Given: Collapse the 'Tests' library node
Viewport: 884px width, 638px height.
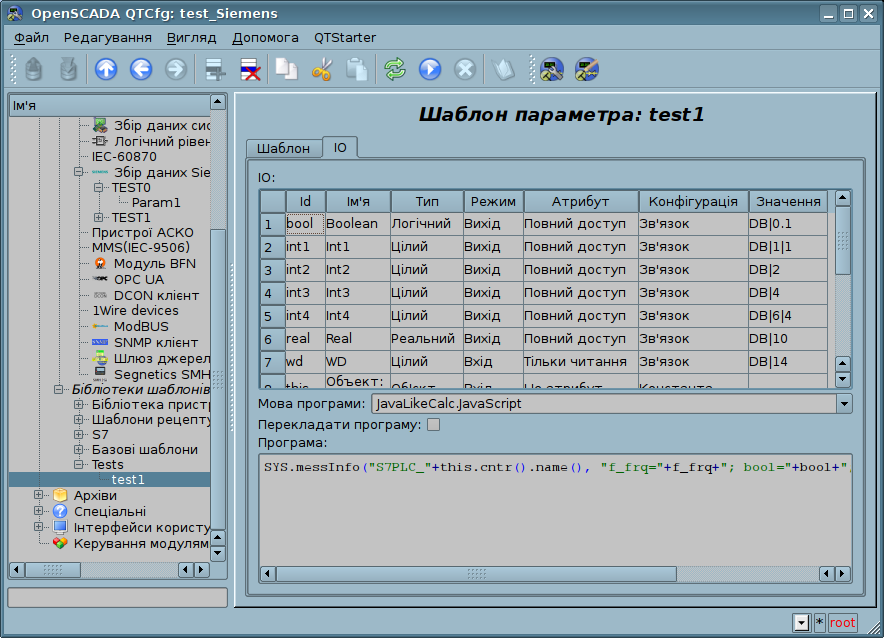Looking at the screenshot, I should click(78, 465).
